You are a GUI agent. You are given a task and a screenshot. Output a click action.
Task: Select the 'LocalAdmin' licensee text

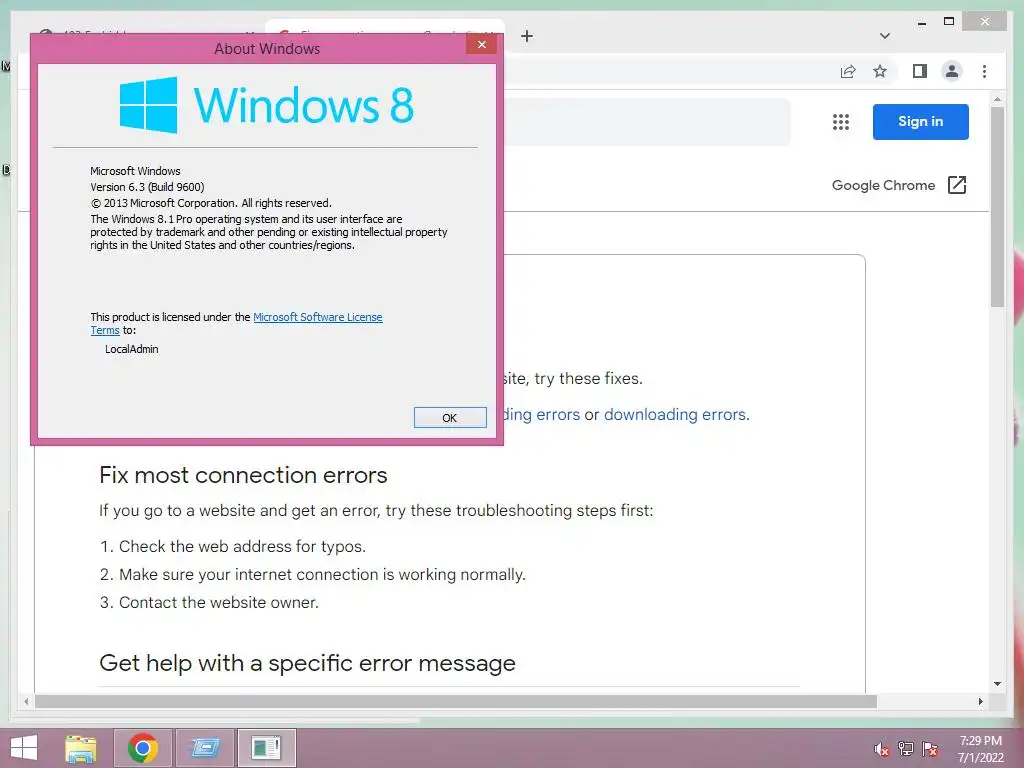click(x=132, y=349)
